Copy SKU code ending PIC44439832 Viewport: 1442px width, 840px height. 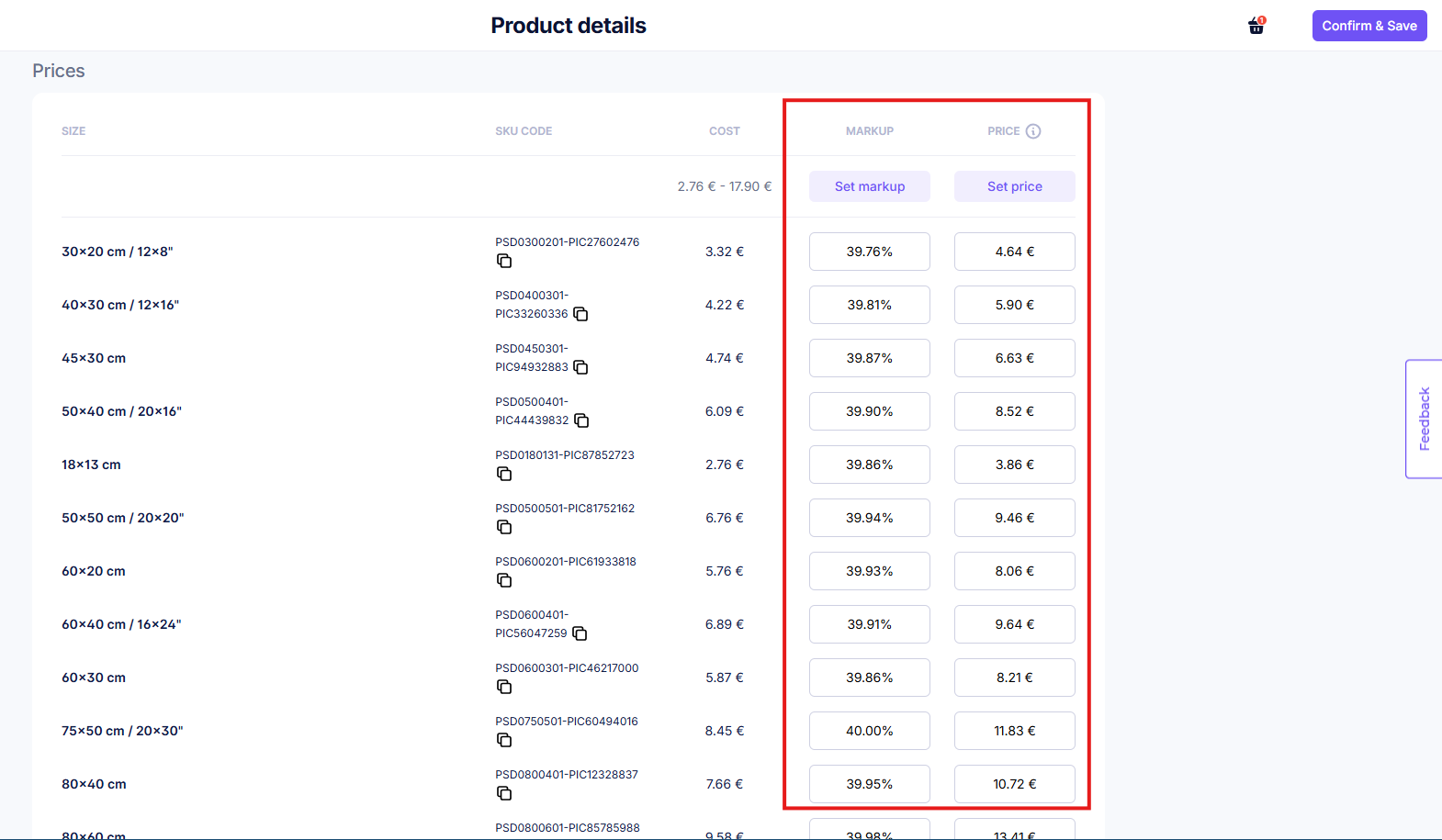tap(581, 420)
